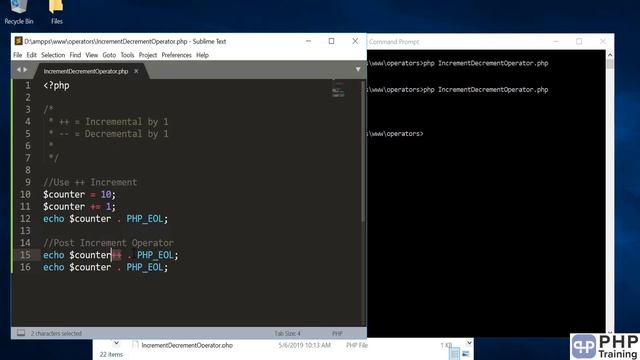Click the '-- = Decremental by 1' comment

(x=113, y=134)
